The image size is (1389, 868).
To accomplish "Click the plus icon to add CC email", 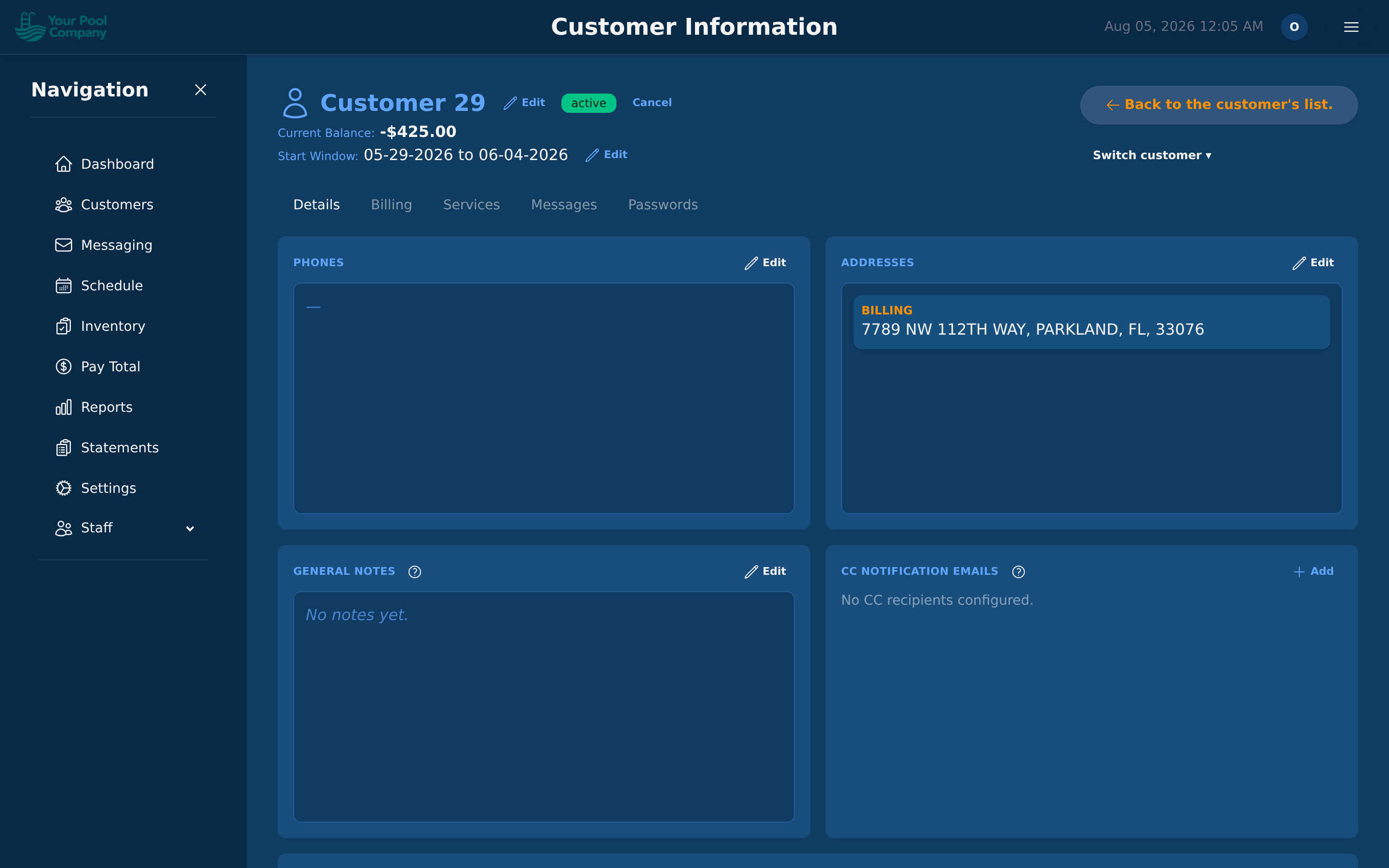I will point(1299,572).
